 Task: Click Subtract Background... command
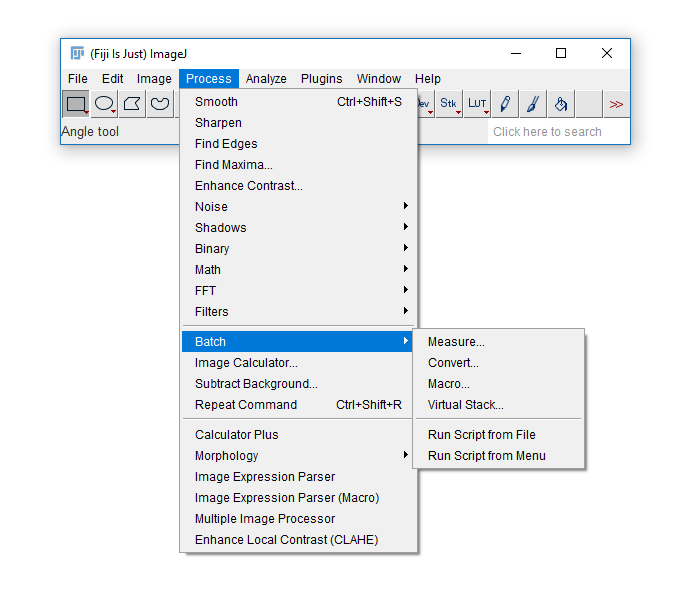point(256,384)
